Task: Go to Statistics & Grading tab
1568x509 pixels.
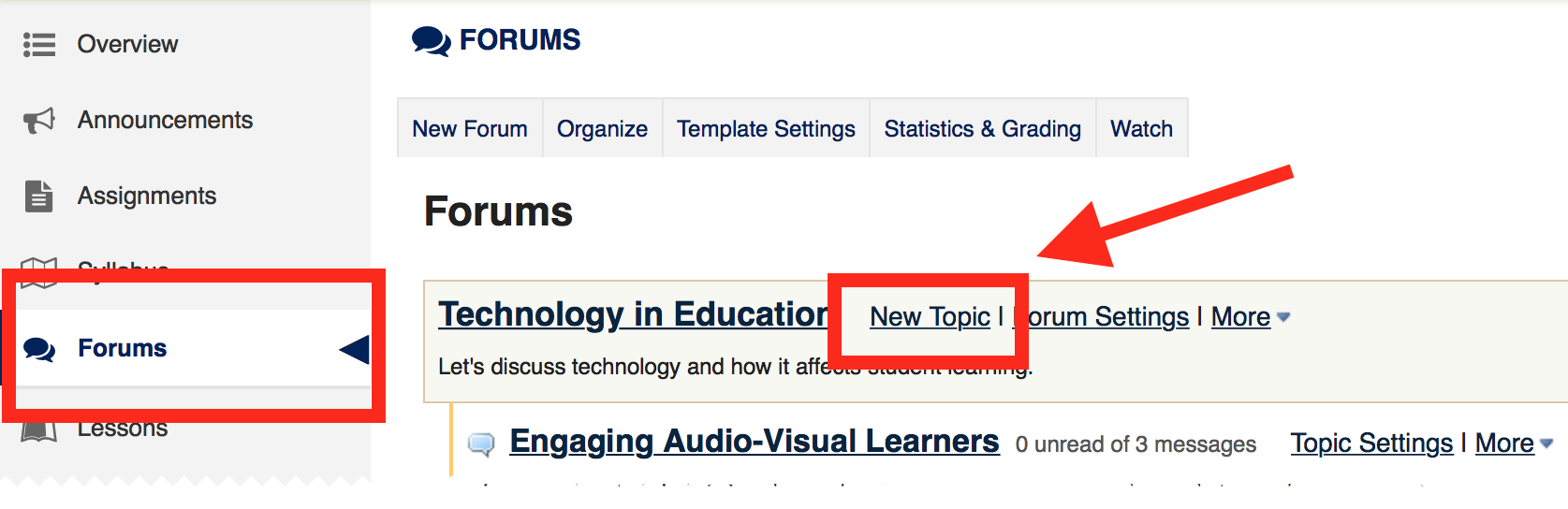Action: click(982, 129)
